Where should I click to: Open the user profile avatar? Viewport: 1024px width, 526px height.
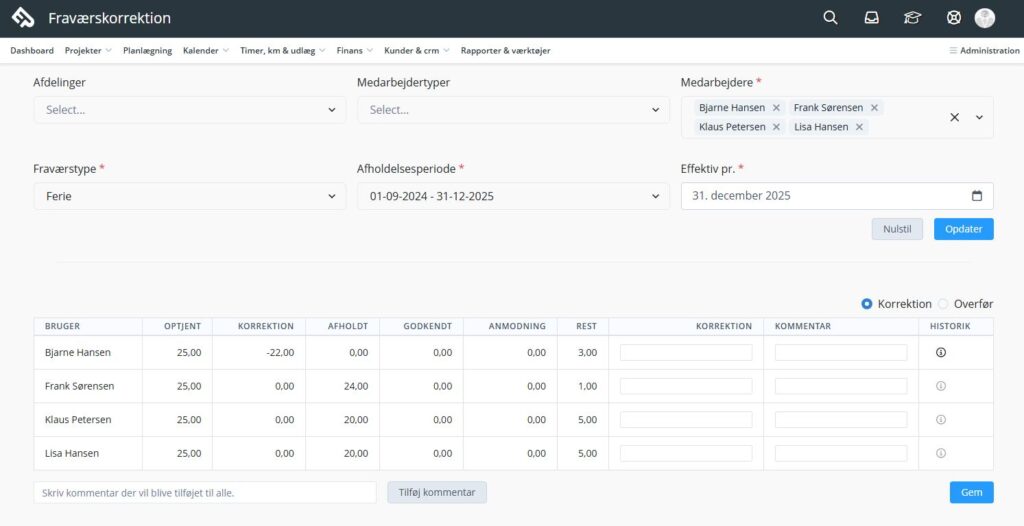[985, 18]
